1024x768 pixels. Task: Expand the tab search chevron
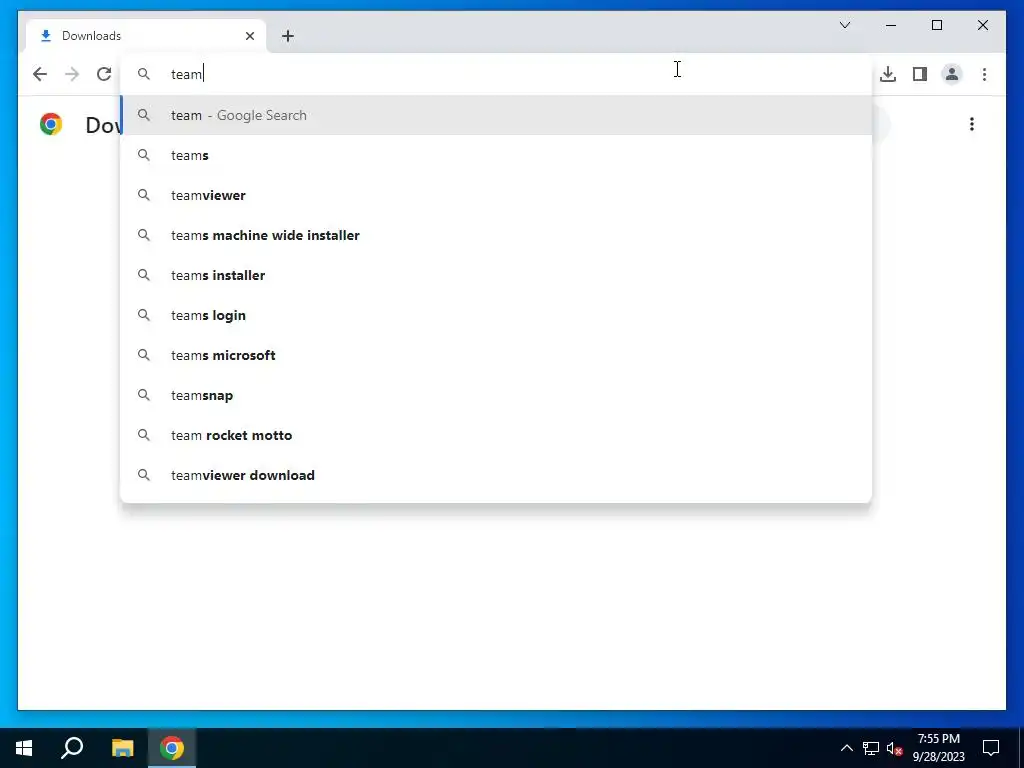pos(844,25)
